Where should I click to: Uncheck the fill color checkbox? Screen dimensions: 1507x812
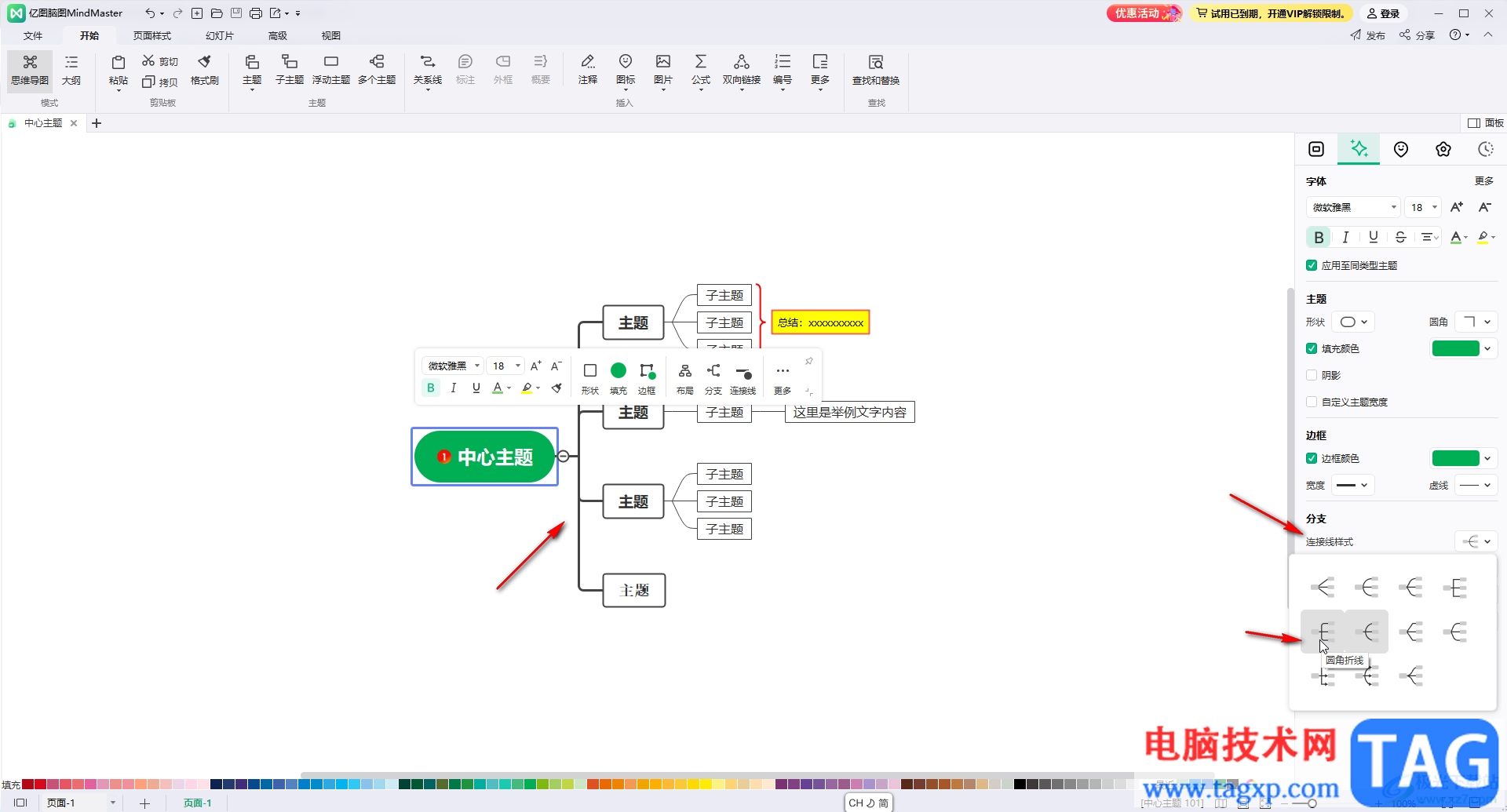pyautogui.click(x=1312, y=348)
